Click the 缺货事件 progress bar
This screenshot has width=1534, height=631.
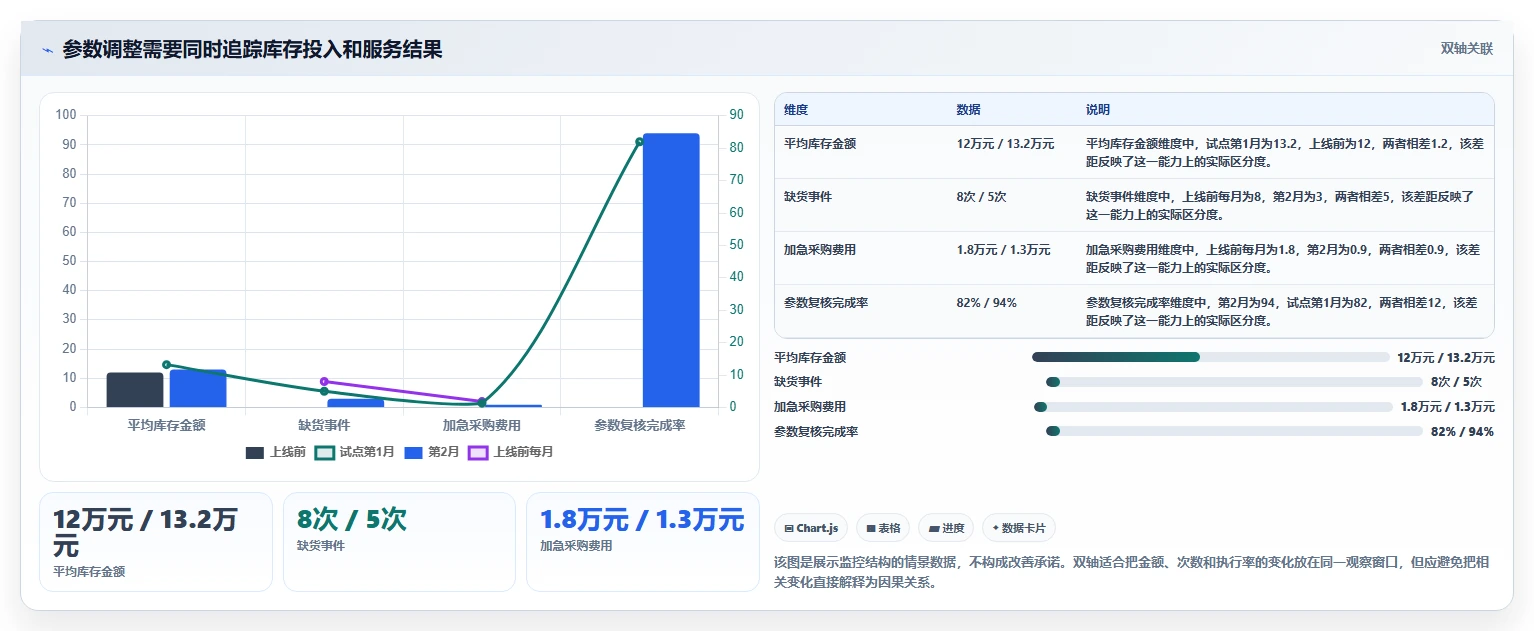1234,382
